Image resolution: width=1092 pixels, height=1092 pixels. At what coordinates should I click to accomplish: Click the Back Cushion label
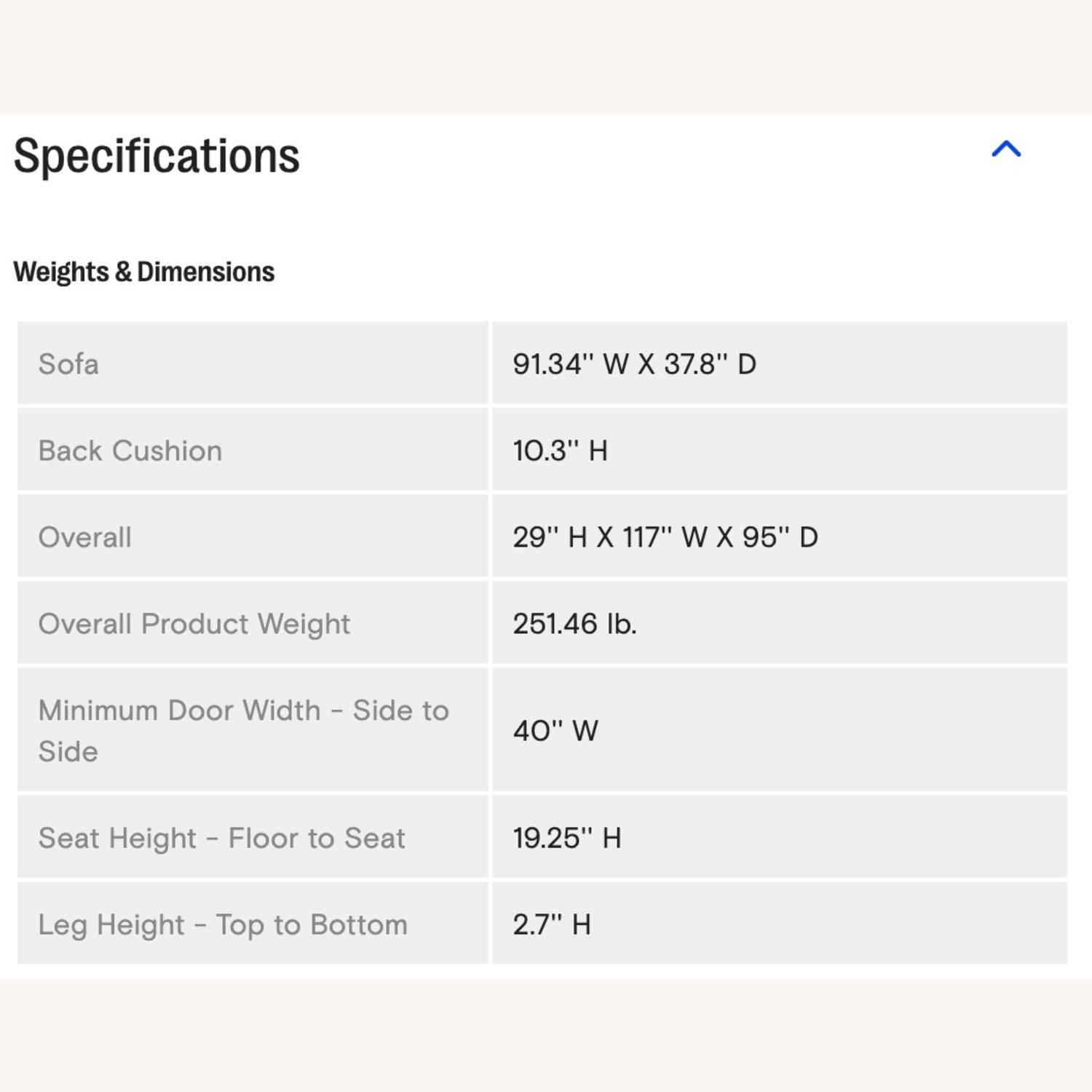coord(130,451)
